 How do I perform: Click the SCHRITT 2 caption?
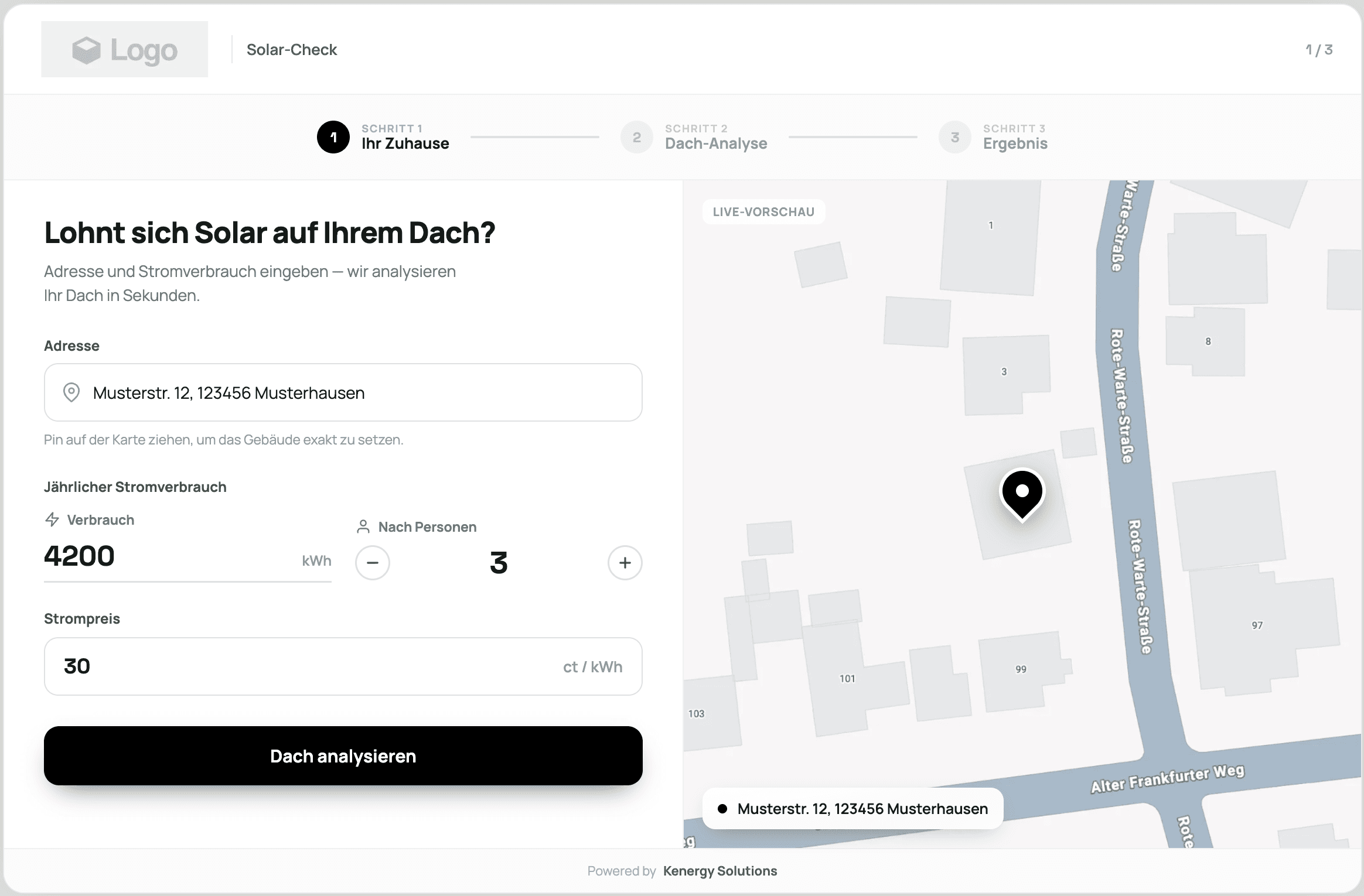click(696, 128)
